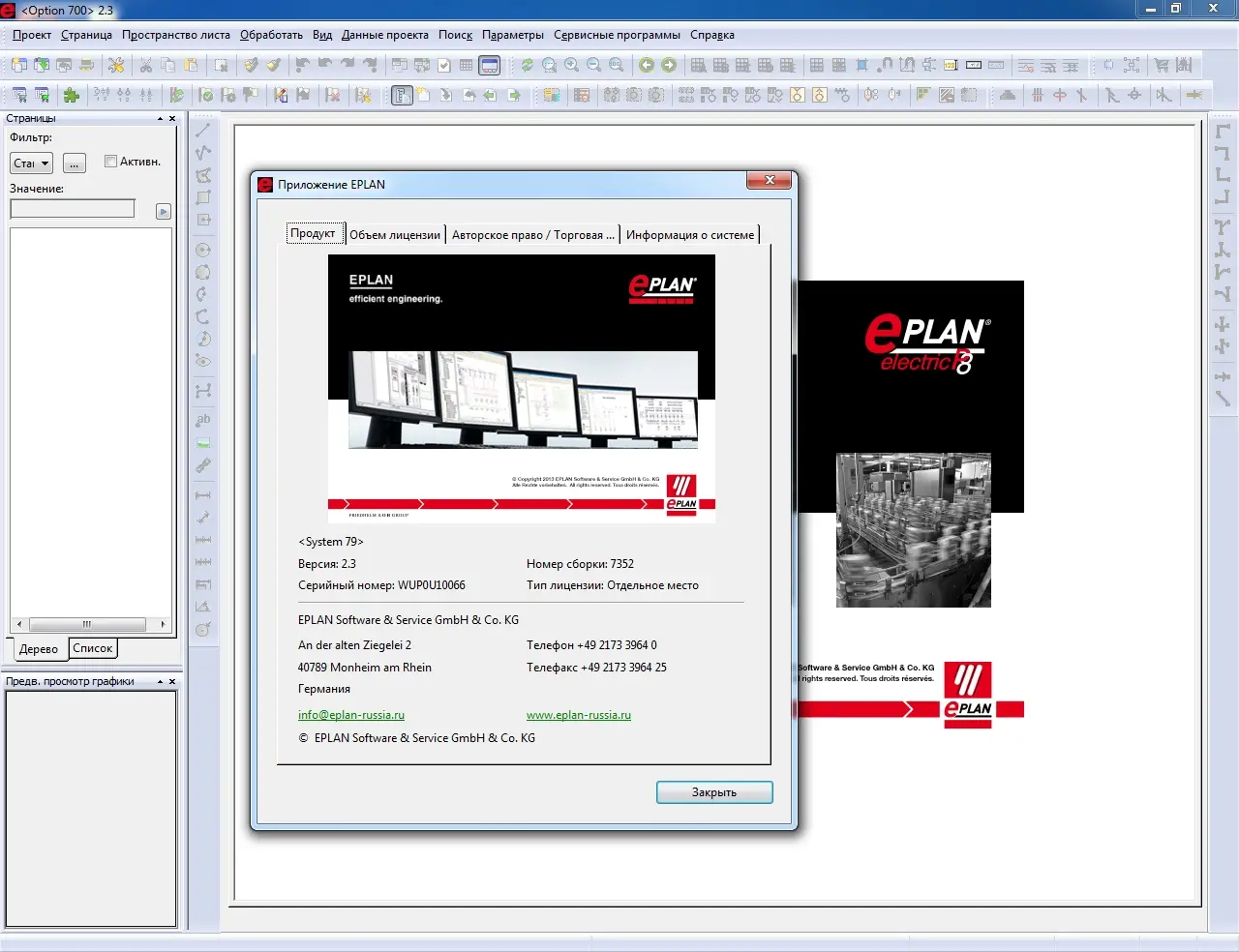Click the green forward arrow navigation icon

pyautogui.click(x=669, y=66)
